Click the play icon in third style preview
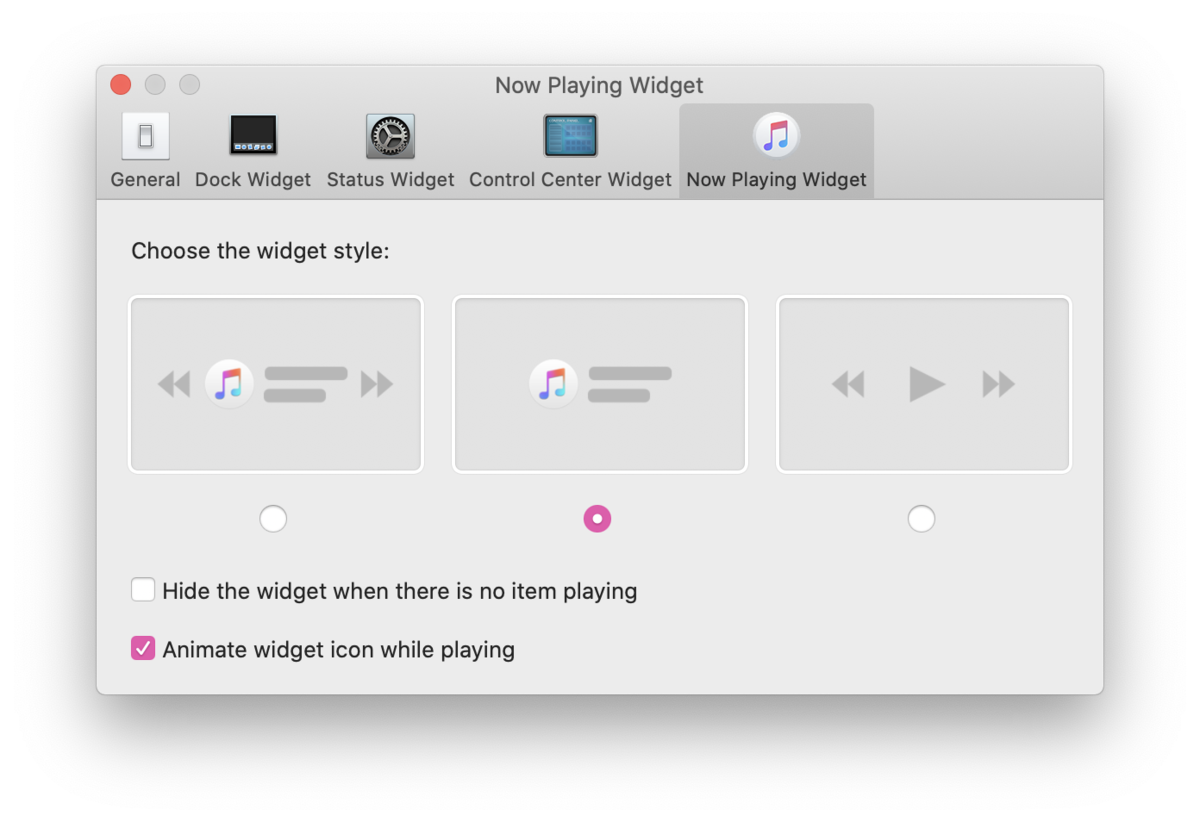1200x822 pixels. click(927, 384)
